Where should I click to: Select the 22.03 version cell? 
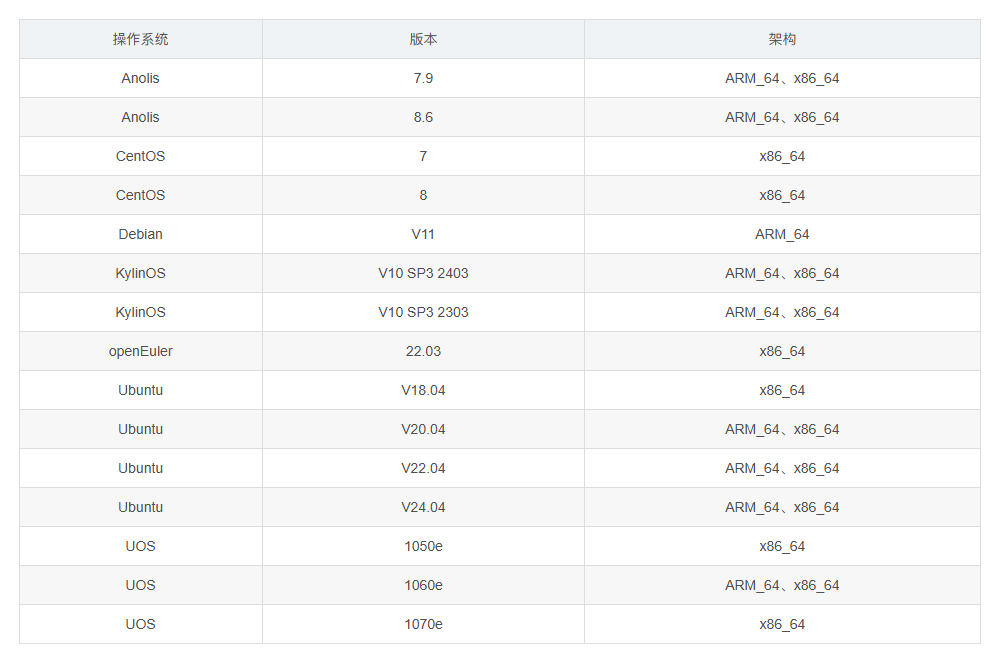(423, 351)
